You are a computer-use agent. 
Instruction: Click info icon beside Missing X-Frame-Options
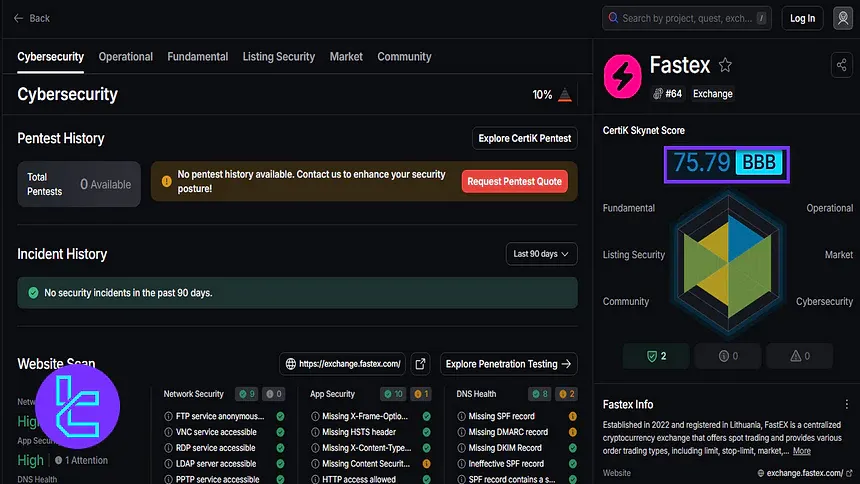point(315,417)
